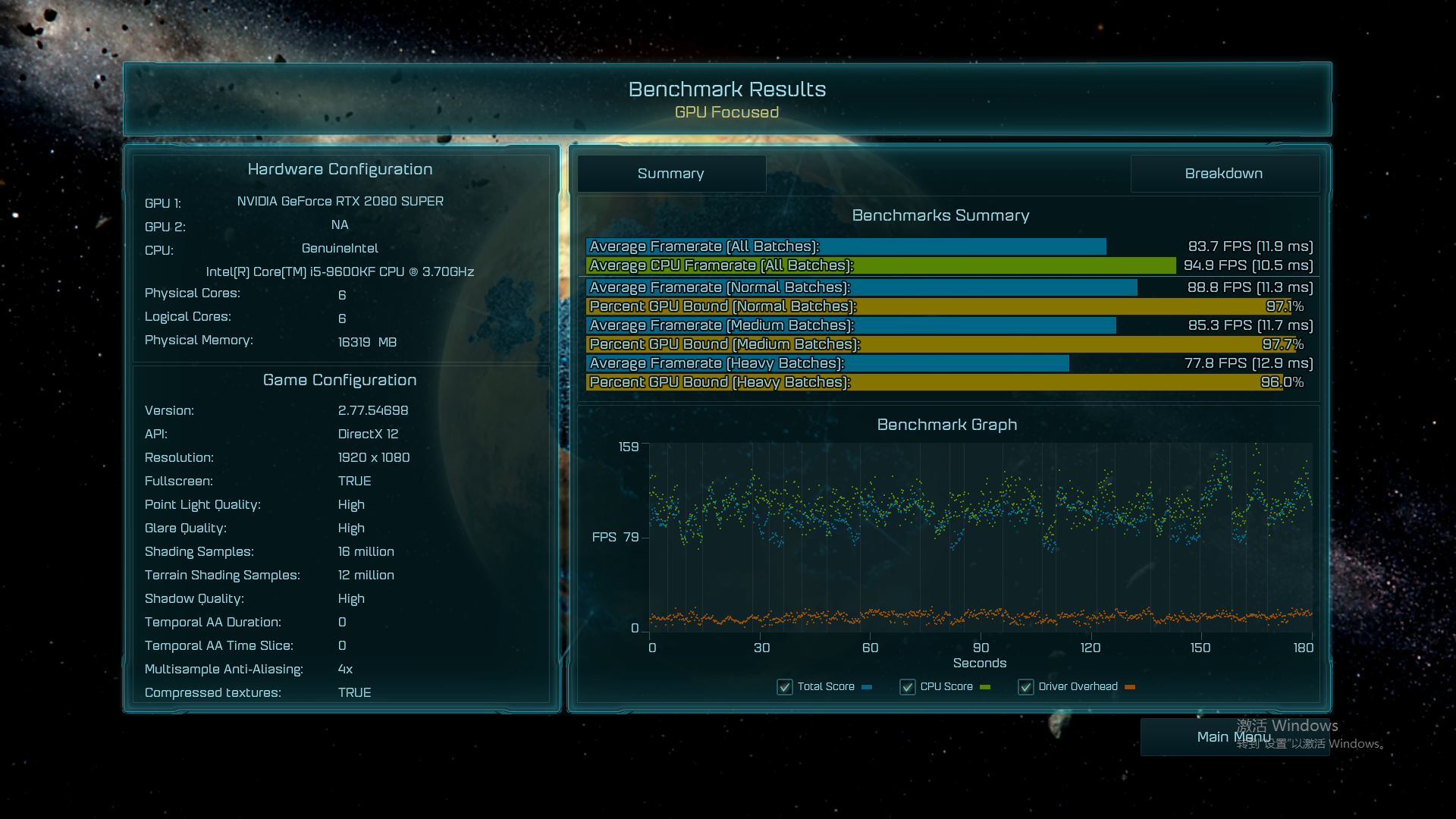
Task: Switch to the Summary tab
Action: point(671,174)
